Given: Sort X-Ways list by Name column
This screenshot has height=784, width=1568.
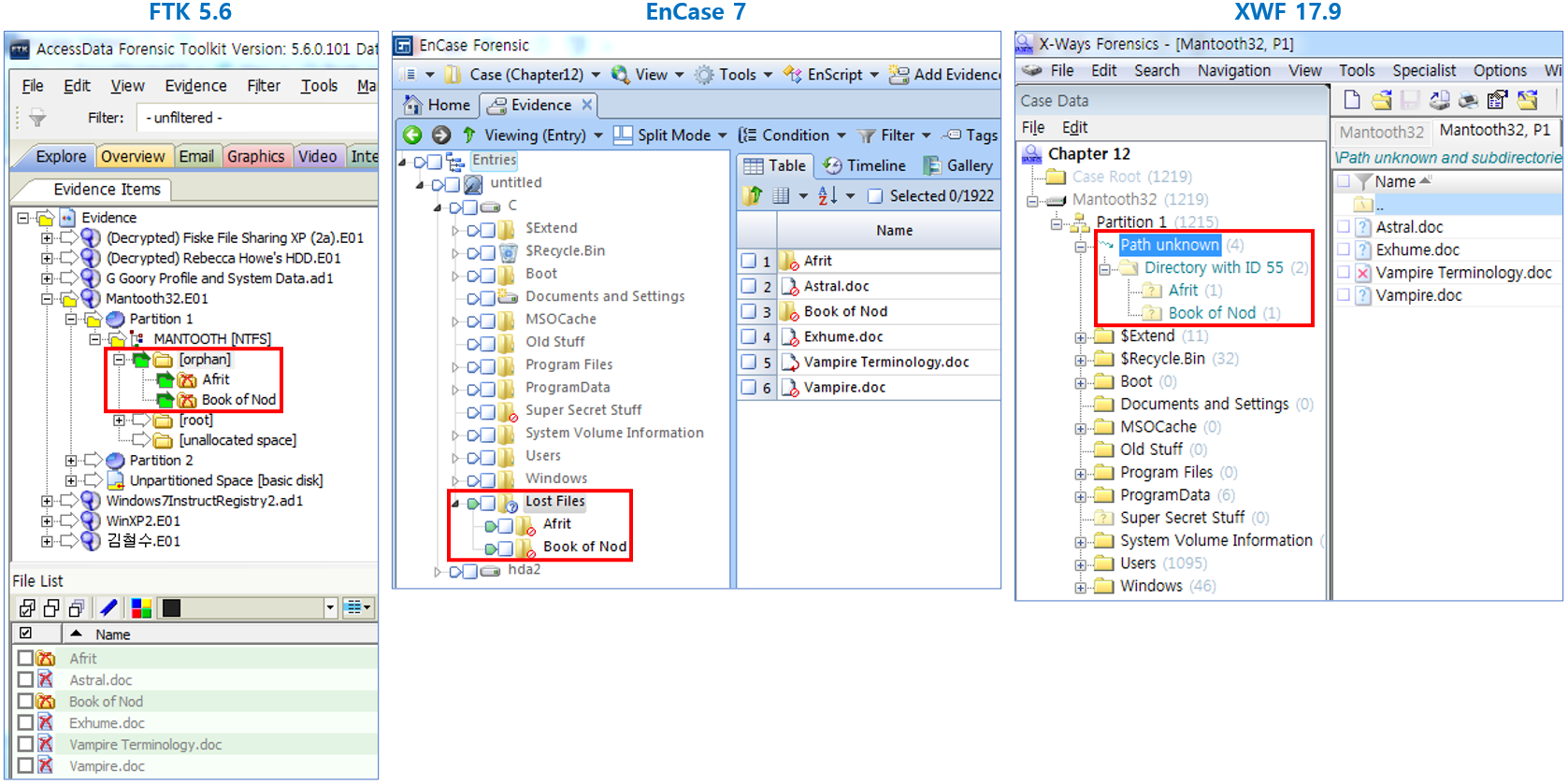Looking at the screenshot, I should click(1394, 181).
